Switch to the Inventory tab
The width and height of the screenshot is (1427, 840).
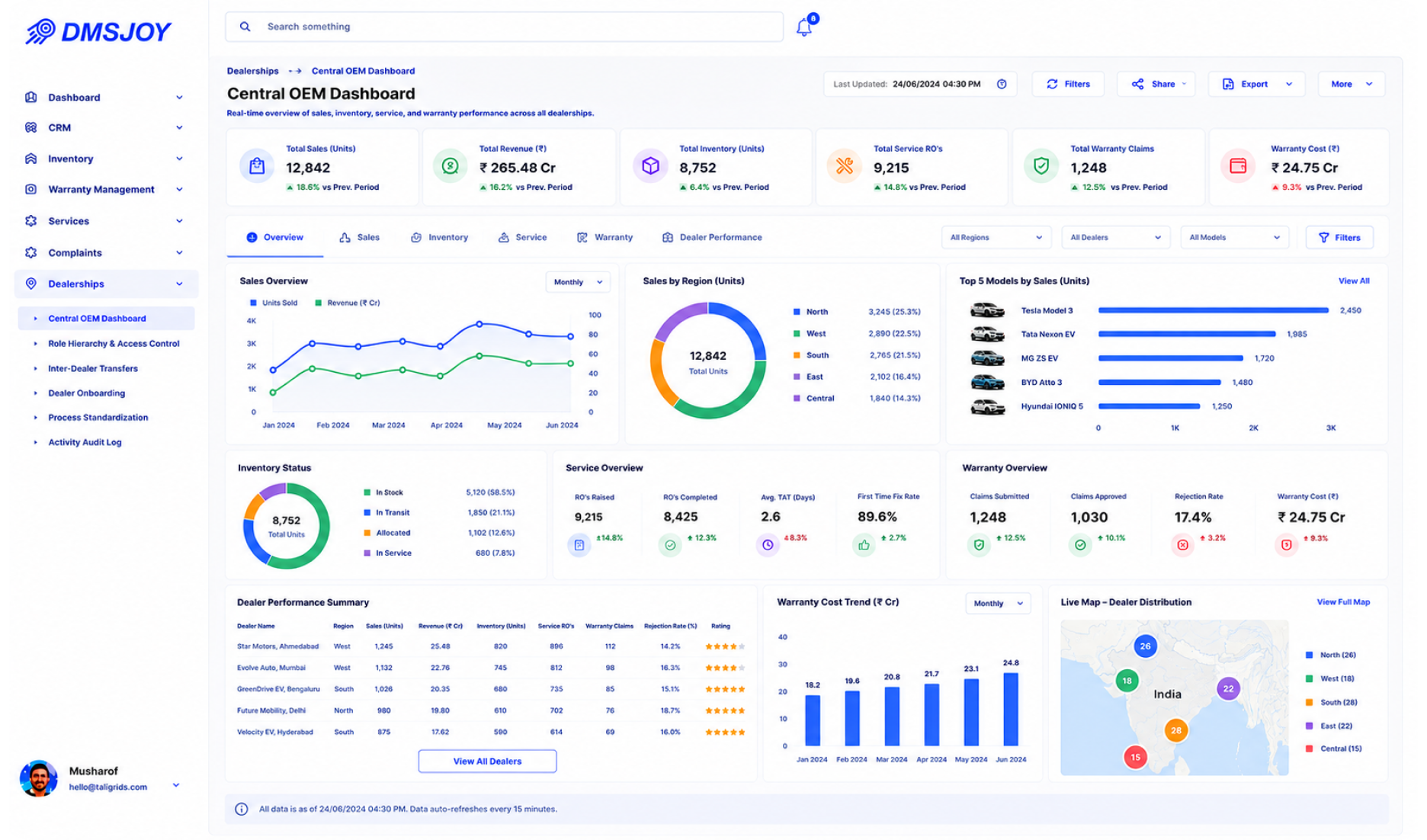(x=439, y=237)
